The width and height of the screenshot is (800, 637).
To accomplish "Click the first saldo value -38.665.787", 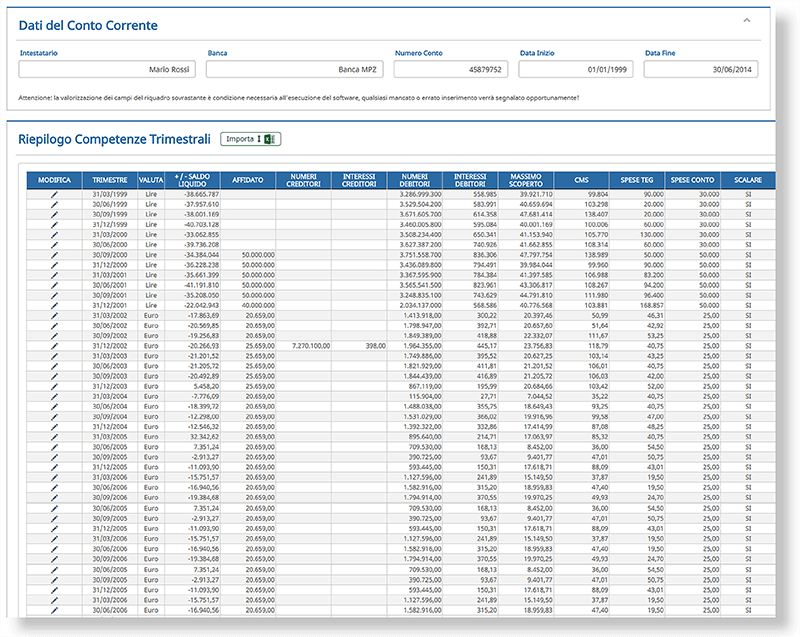I will click(x=202, y=194).
